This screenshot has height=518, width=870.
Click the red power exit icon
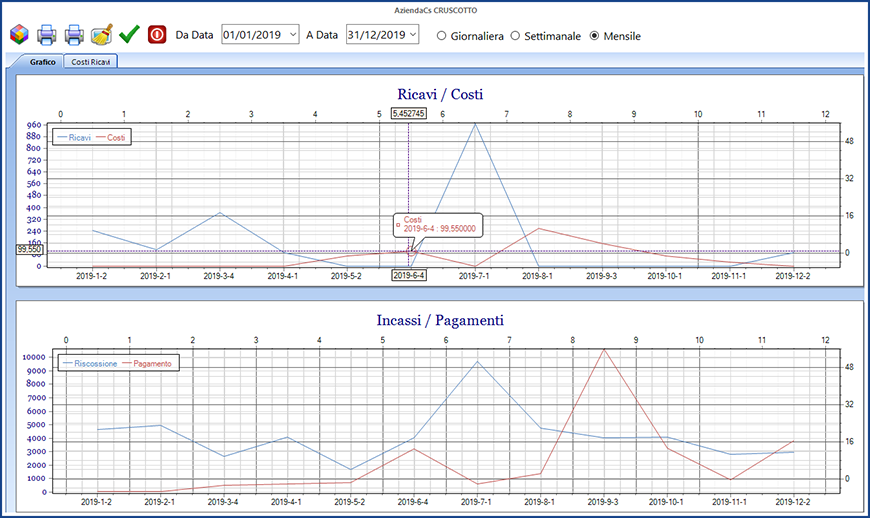point(157,35)
